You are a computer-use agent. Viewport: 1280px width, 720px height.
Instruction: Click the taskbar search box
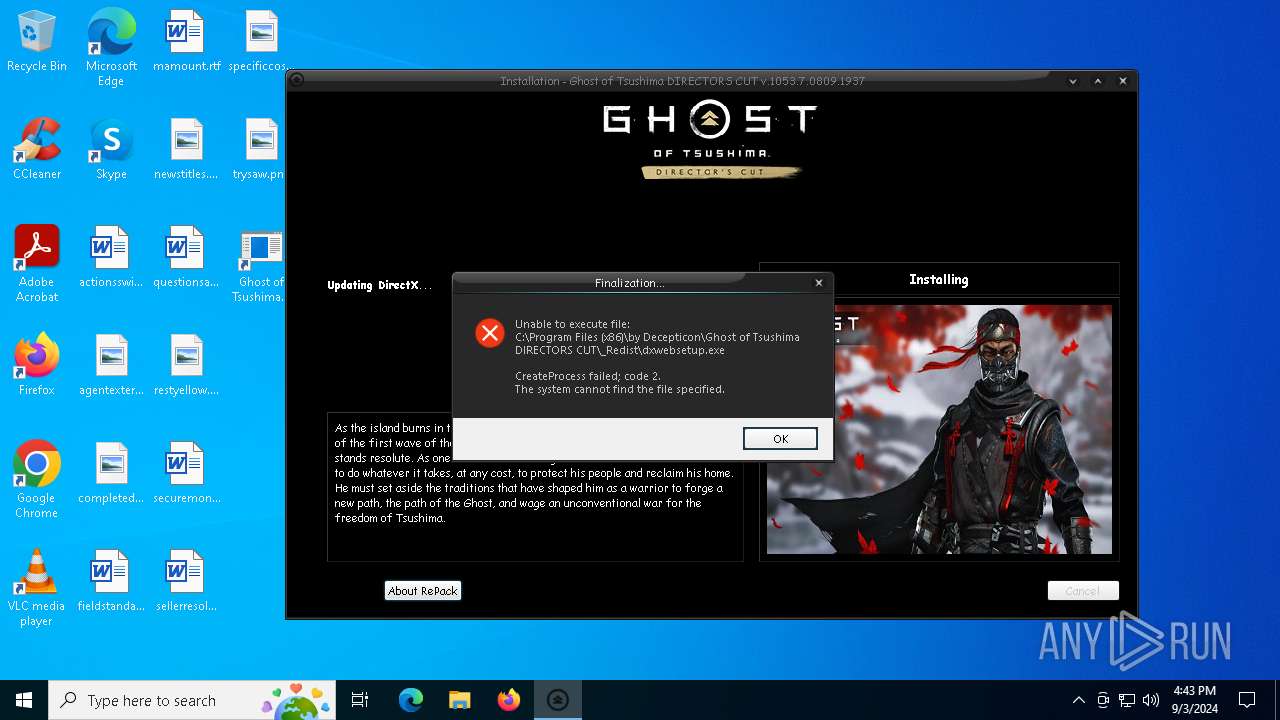pos(192,700)
